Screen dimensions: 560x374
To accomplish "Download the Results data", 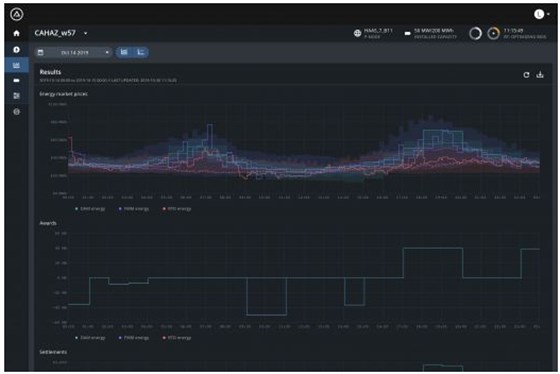I will coord(540,74).
